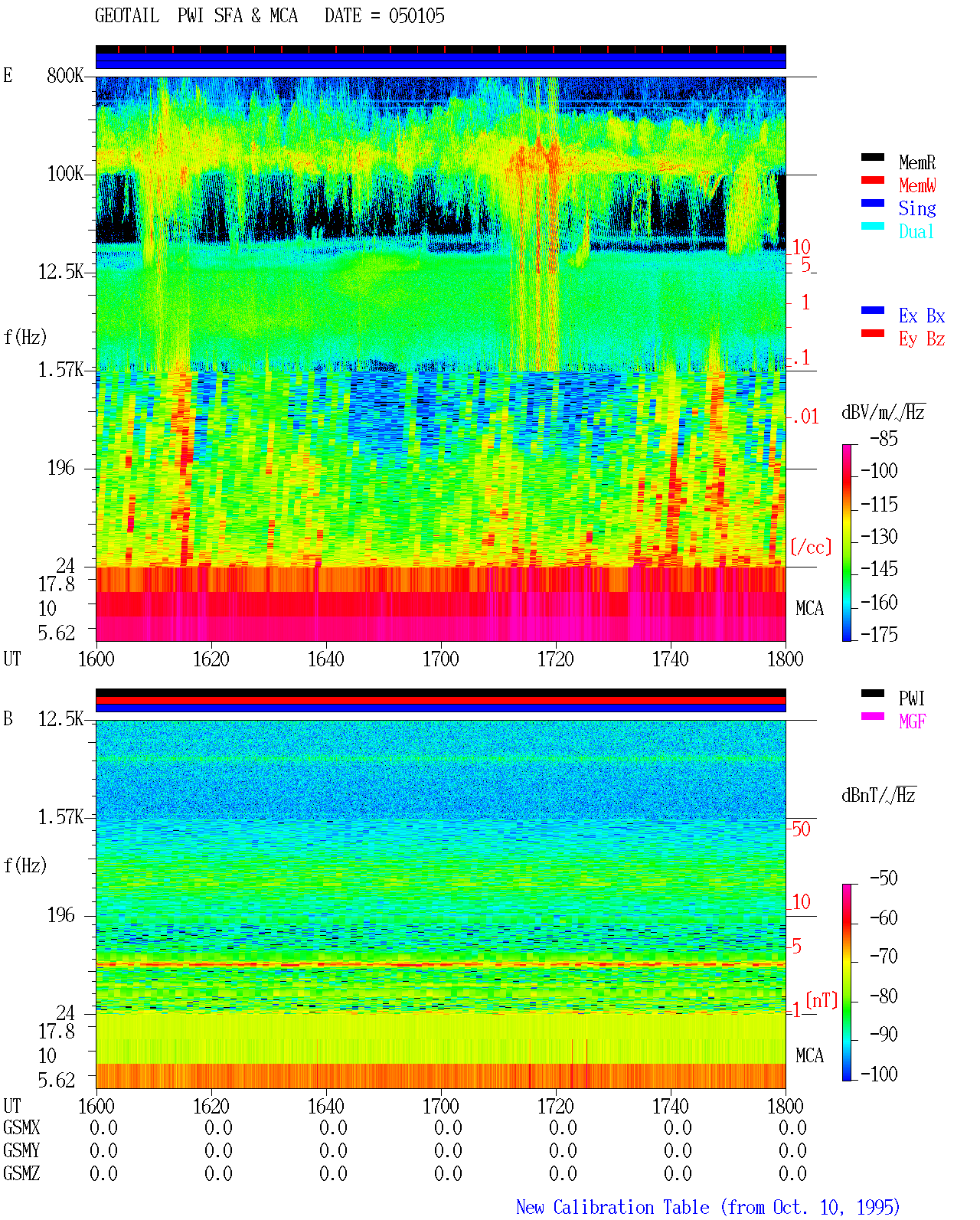Click the -50 value on the B color scale
Image resolution: width=980 pixels, height=1220 pixels.
tap(884, 878)
